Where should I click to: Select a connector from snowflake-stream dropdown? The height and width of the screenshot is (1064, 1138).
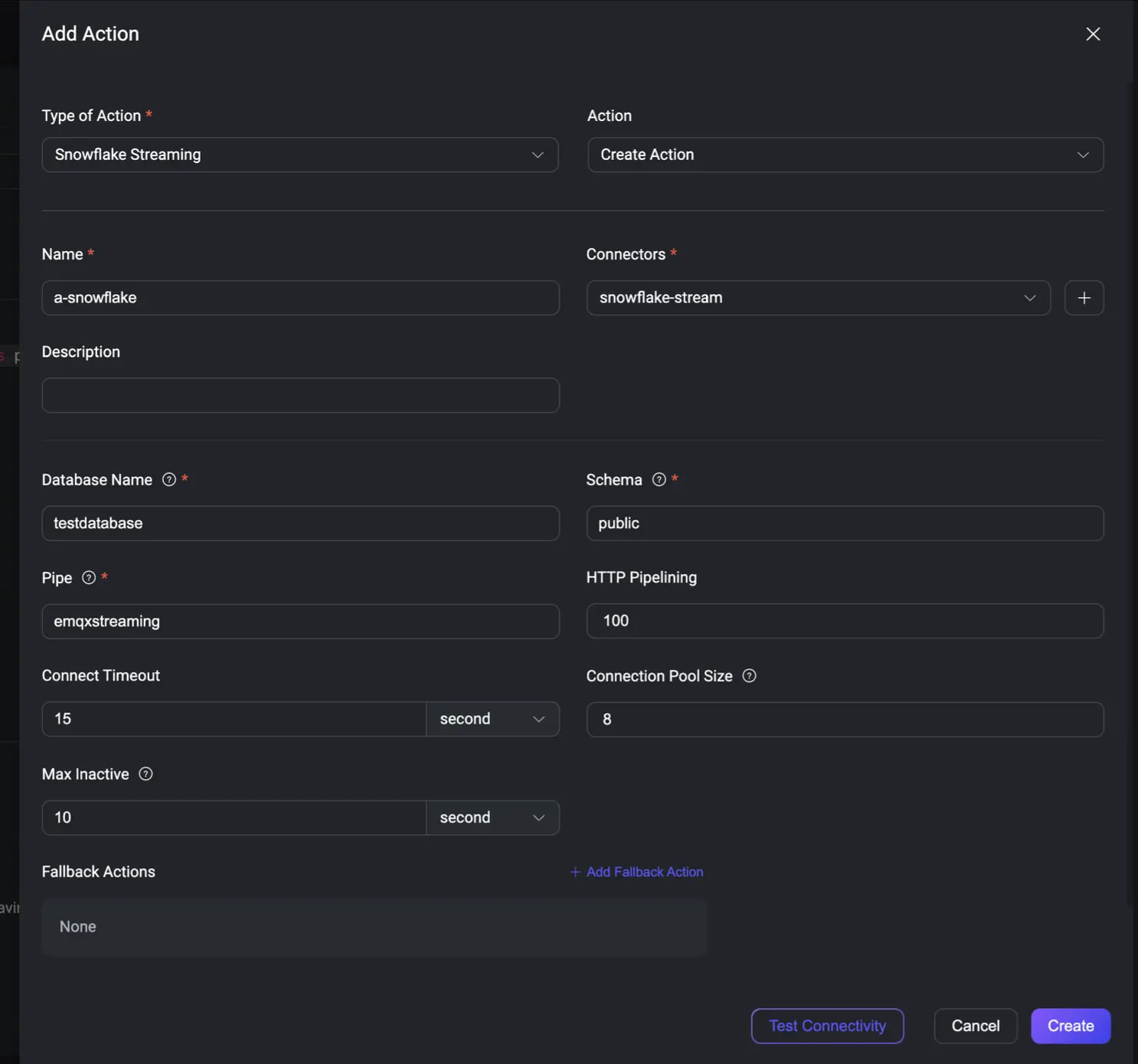818,298
